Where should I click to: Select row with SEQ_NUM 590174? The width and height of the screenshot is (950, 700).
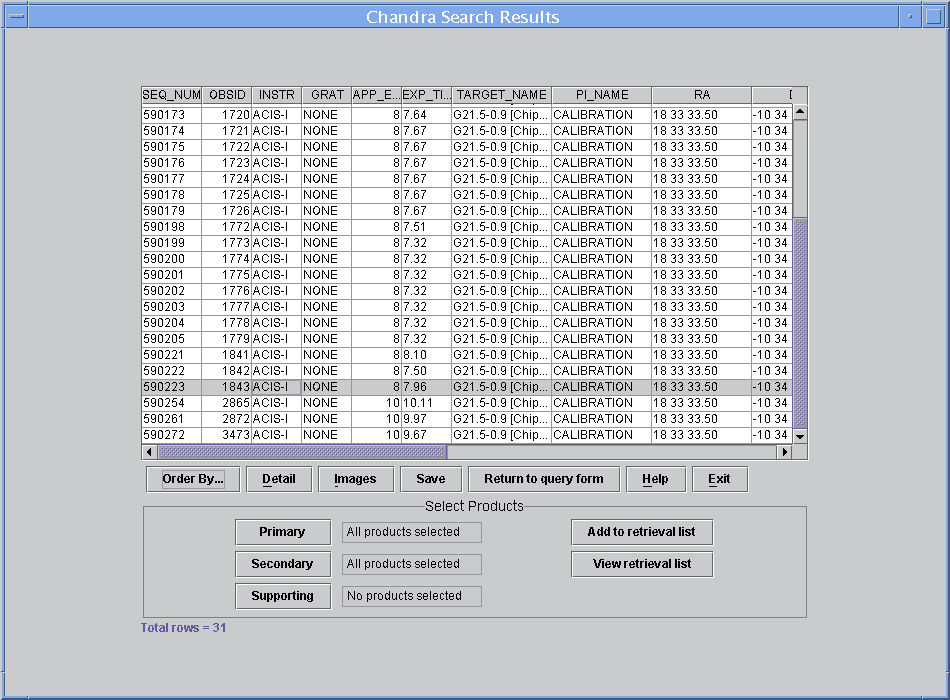(x=467, y=131)
